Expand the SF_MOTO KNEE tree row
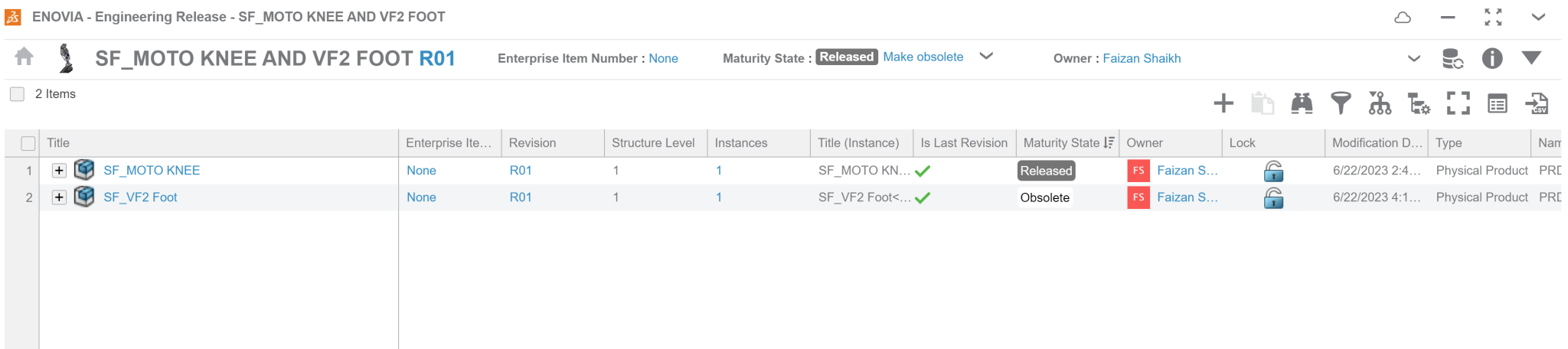This screenshot has width=1568, height=349. (59, 171)
